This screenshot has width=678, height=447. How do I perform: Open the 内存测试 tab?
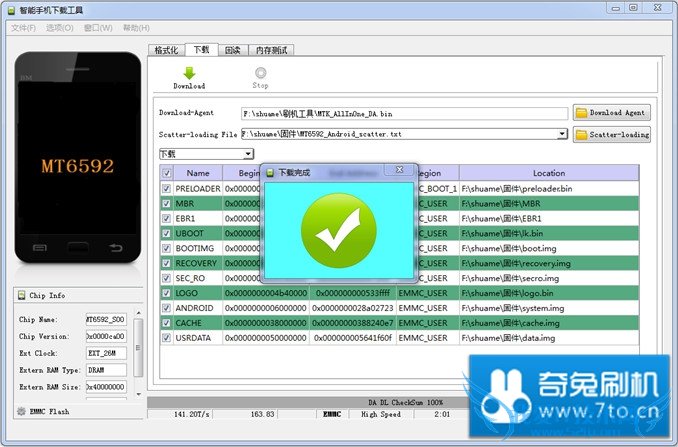pyautogui.click(x=272, y=50)
